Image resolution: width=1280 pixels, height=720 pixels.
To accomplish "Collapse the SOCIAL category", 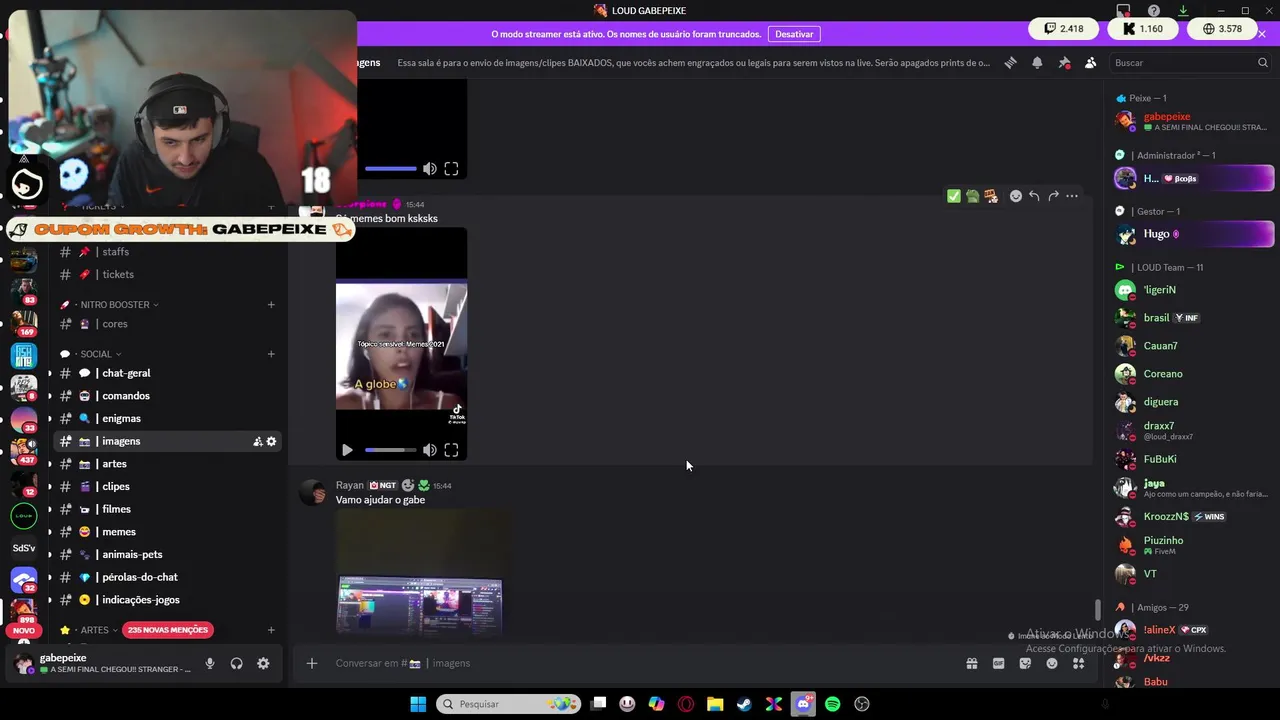I will 96,354.
